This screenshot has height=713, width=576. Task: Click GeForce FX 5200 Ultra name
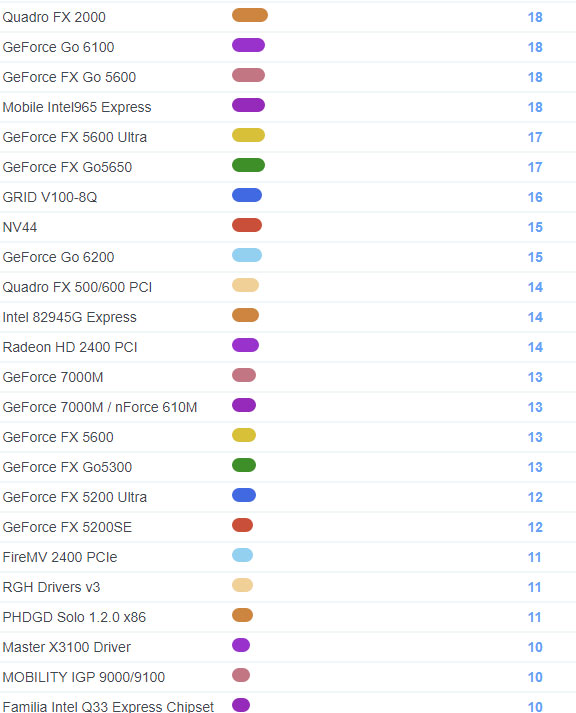click(75, 497)
